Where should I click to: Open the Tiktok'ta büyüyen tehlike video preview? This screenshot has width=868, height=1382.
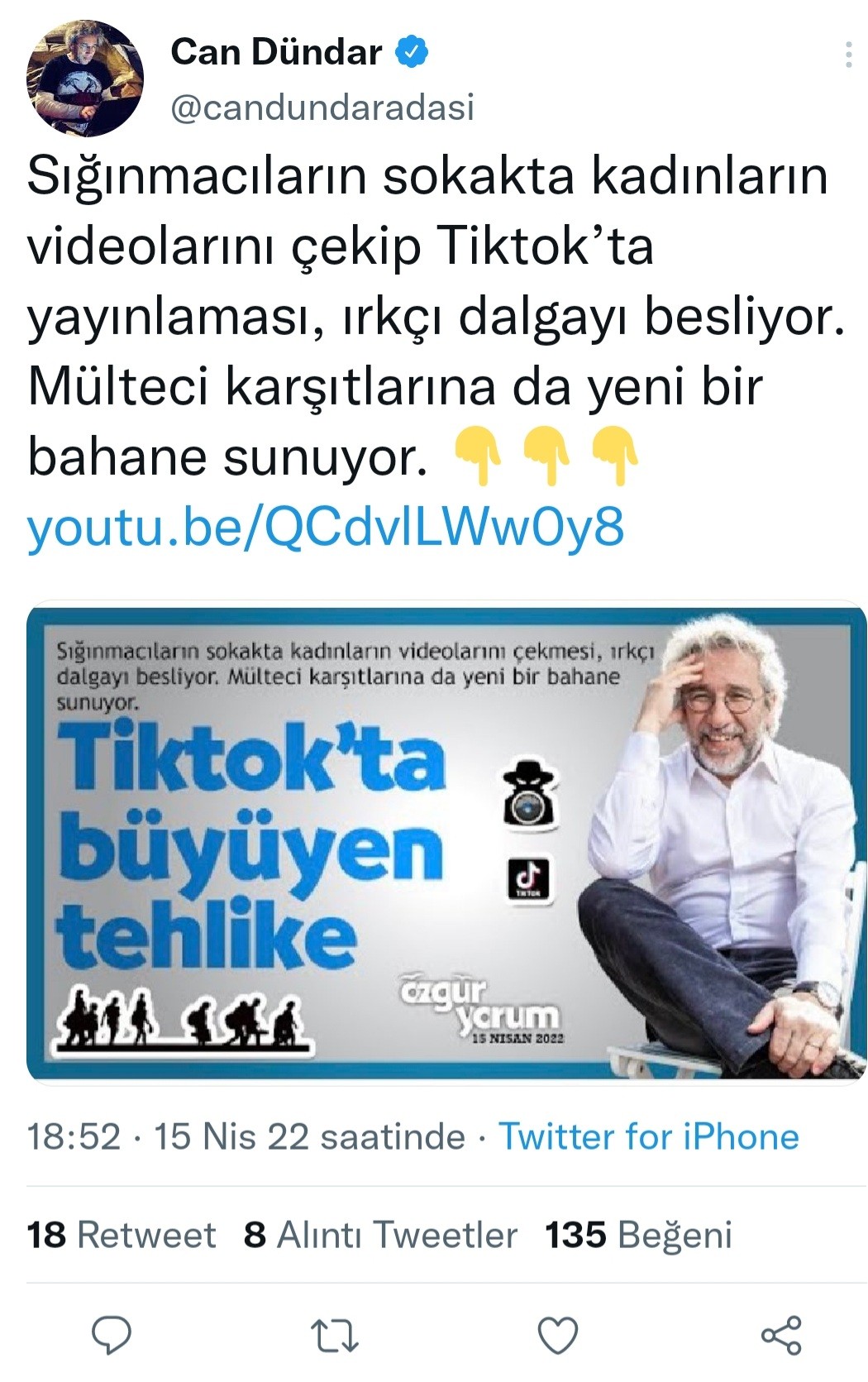(446, 843)
